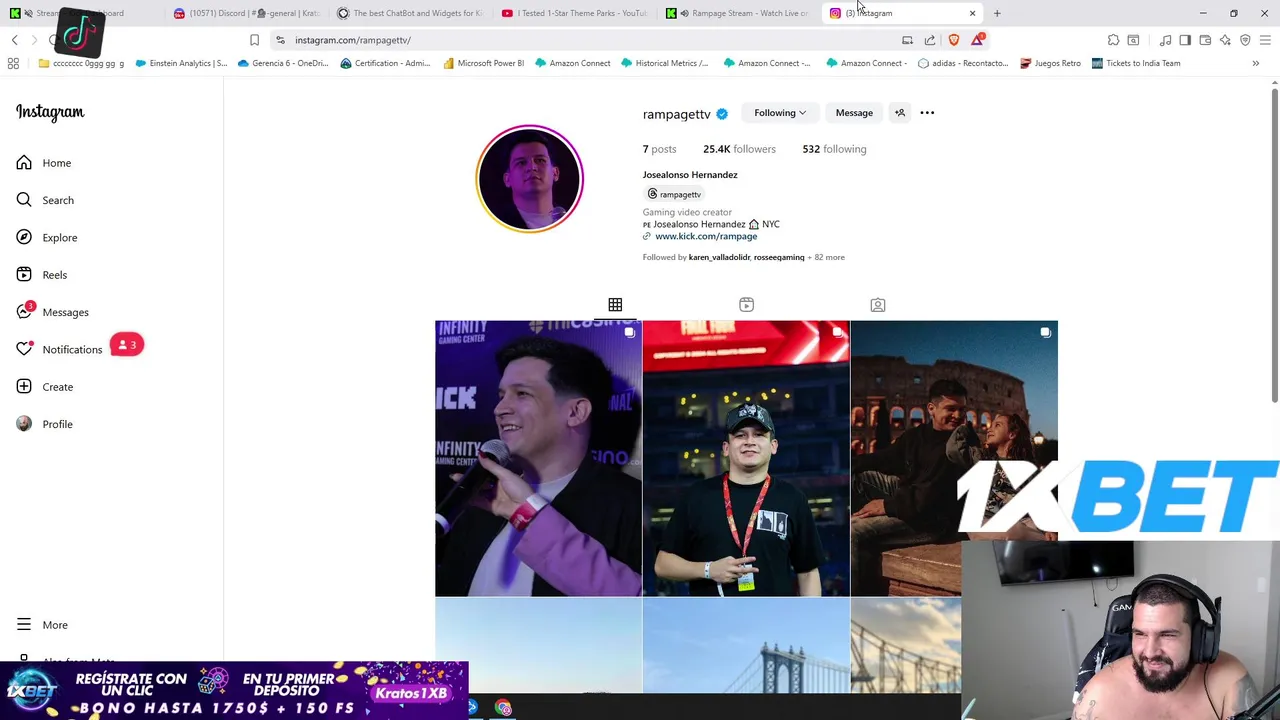Open the rampagettv Threads badge

click(674, 194)
